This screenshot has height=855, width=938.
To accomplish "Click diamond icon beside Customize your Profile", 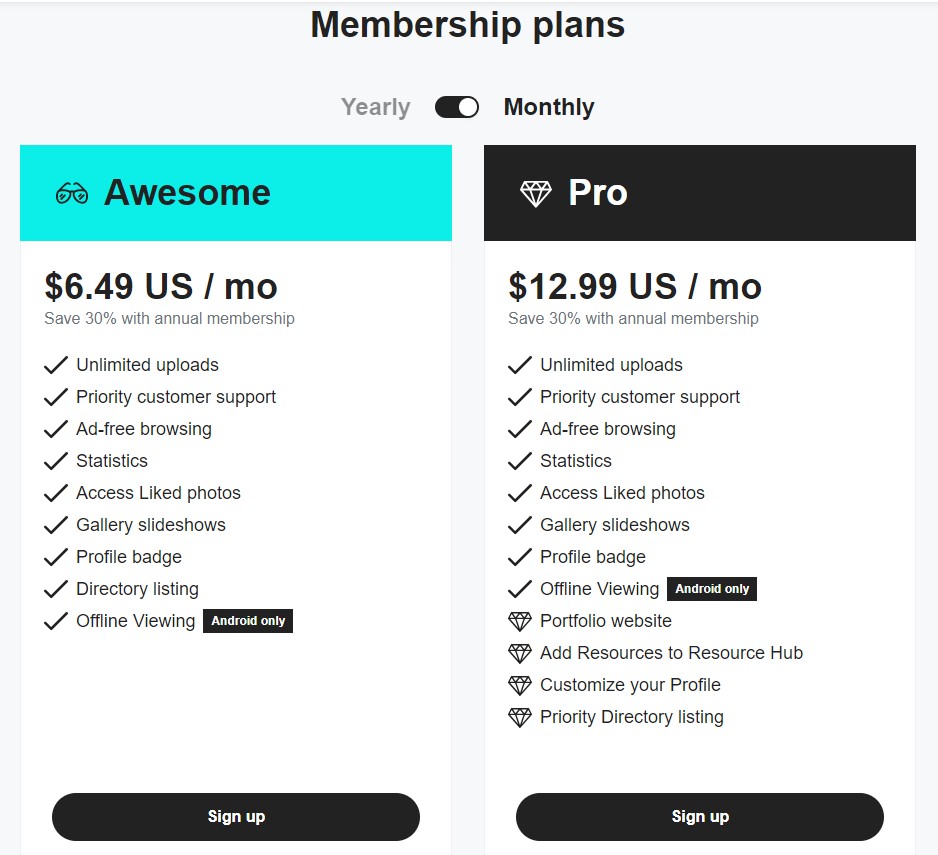I will click(x=520, y=685).
